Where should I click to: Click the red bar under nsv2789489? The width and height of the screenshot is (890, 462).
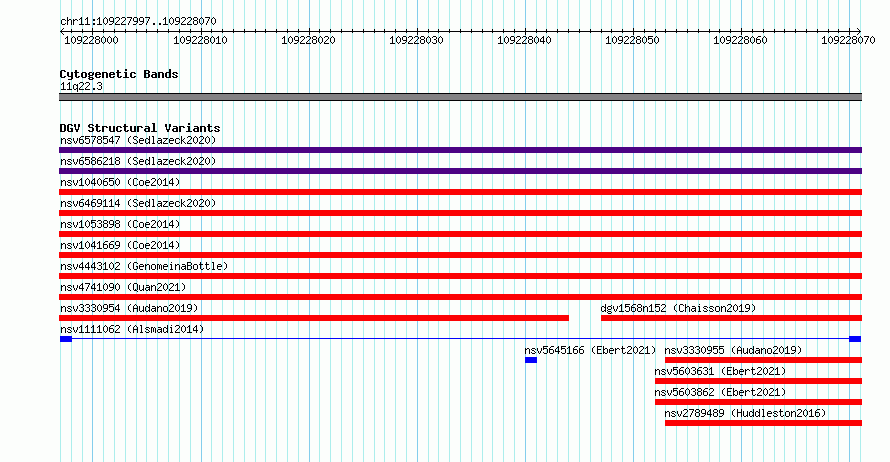click(x=763, y=423)
